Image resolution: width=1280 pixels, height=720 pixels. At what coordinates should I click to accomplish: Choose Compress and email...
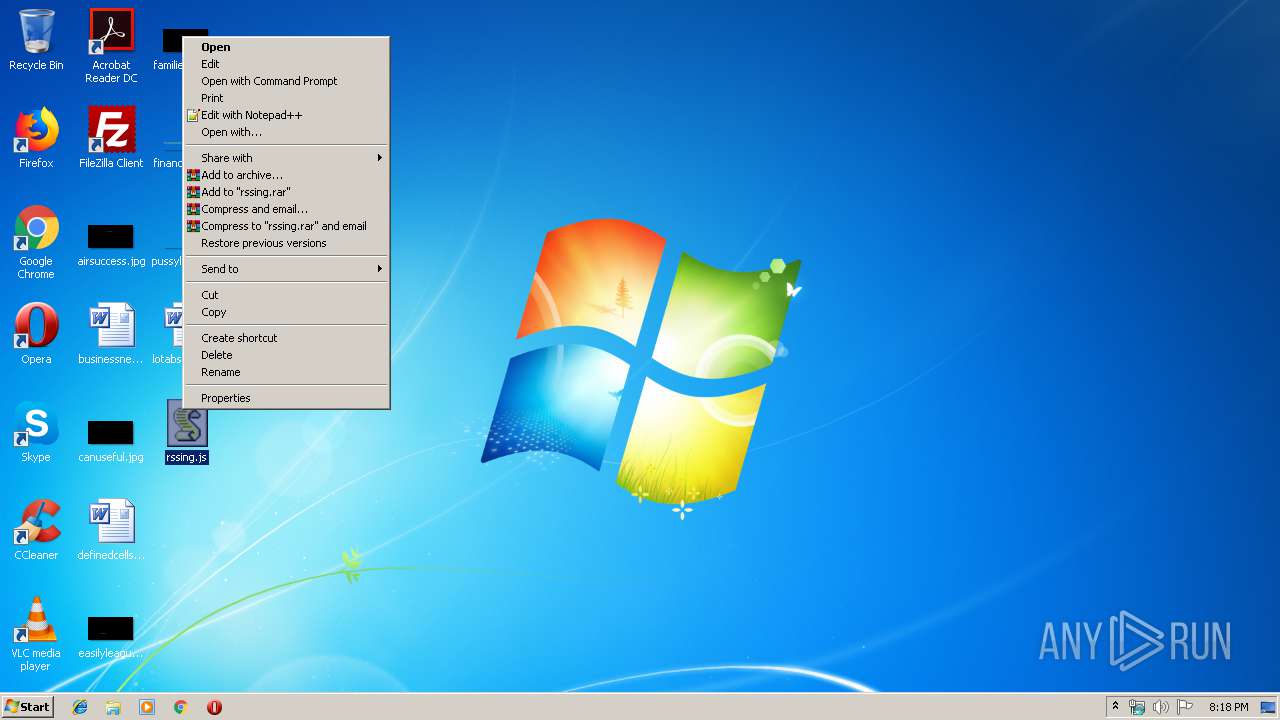(x=286, y=209)
